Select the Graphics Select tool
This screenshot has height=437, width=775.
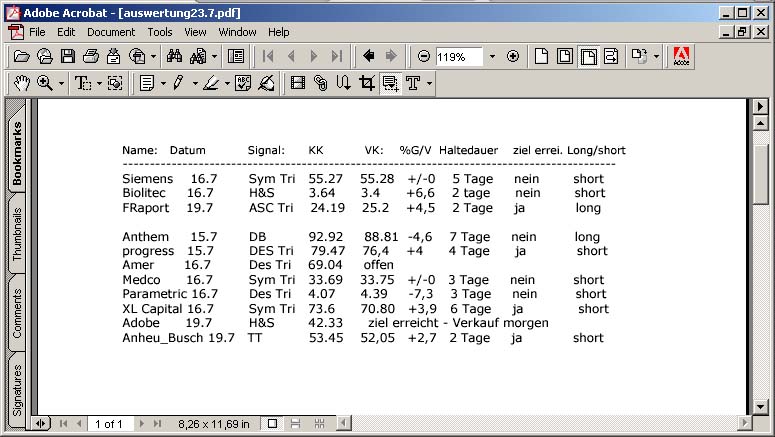click(x=115, y=83)
